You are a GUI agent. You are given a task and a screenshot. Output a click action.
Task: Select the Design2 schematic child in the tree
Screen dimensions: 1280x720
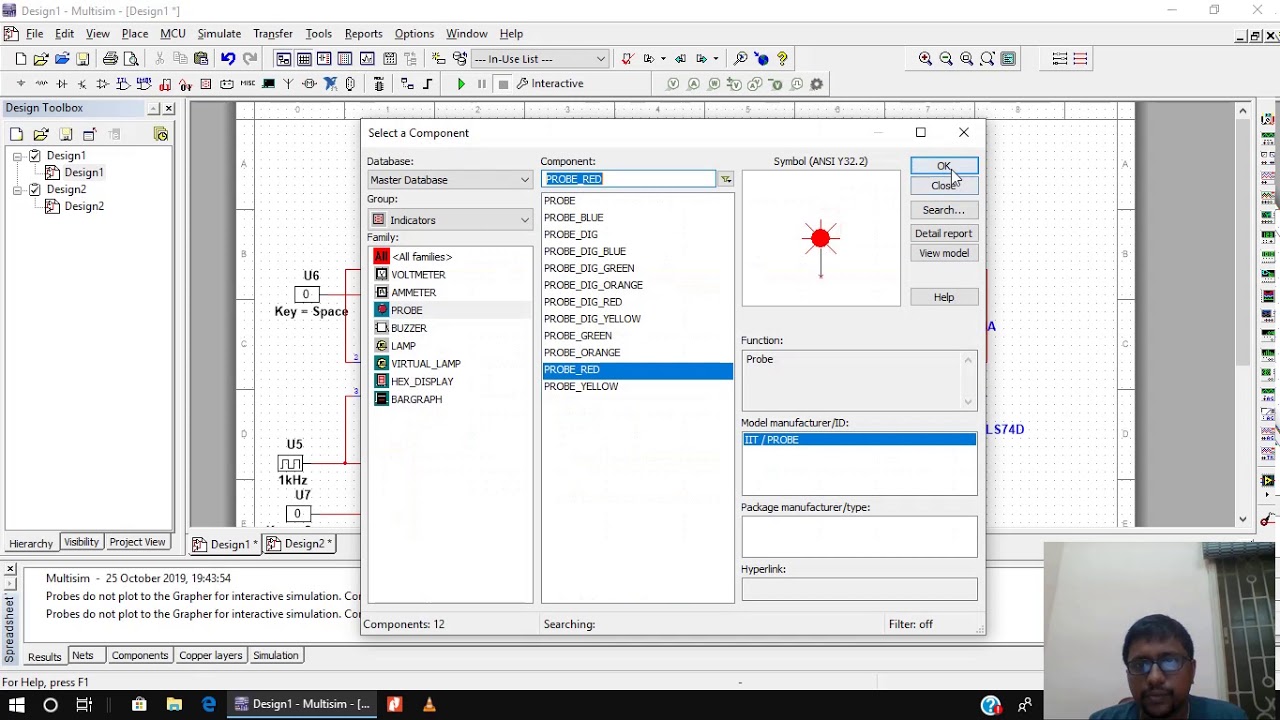[x=84, y=206]
